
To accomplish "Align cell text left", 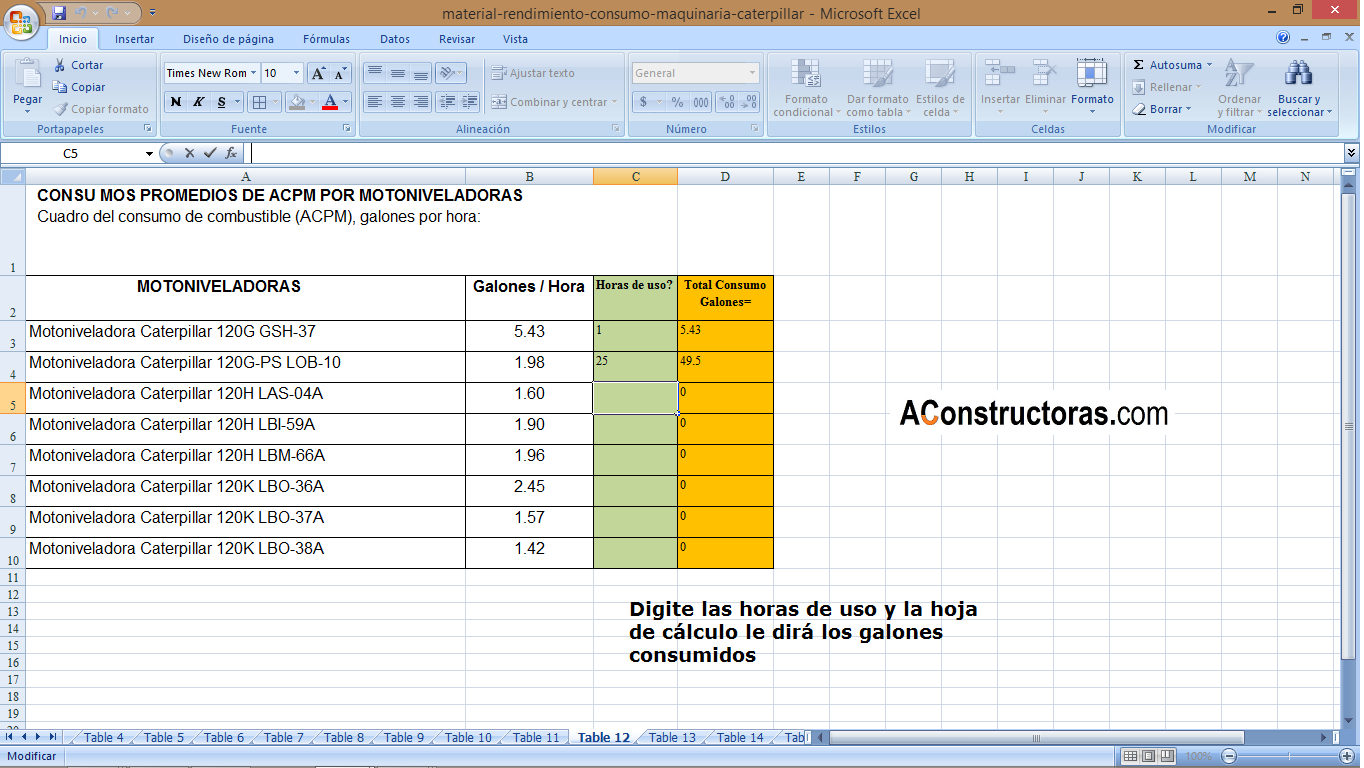I will pos(374,102).
